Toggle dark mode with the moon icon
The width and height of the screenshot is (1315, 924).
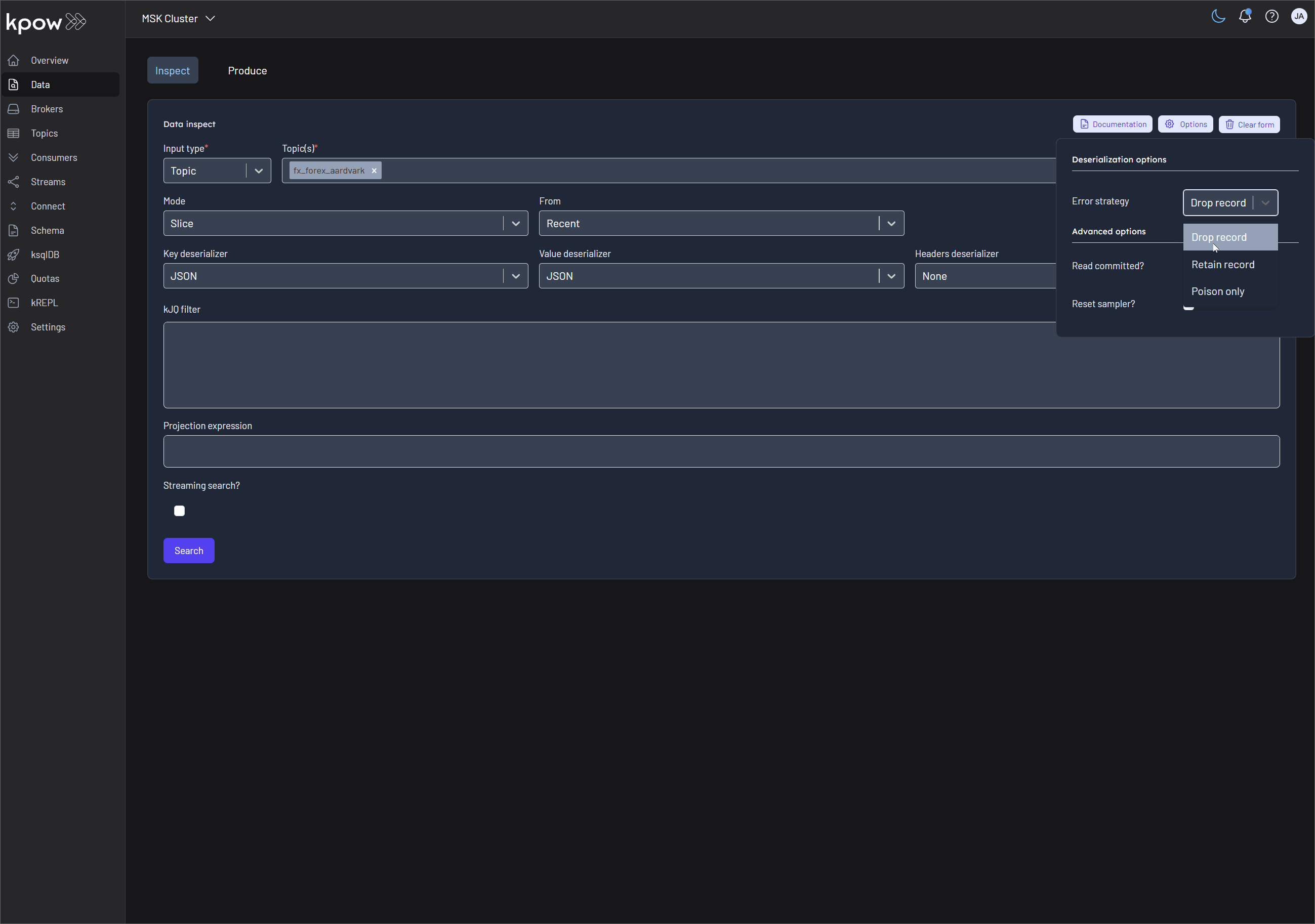click(1218, 16)
